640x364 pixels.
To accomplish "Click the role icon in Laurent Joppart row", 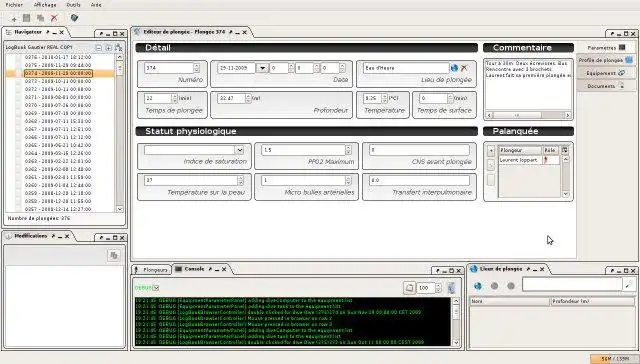I will [546, 160].
